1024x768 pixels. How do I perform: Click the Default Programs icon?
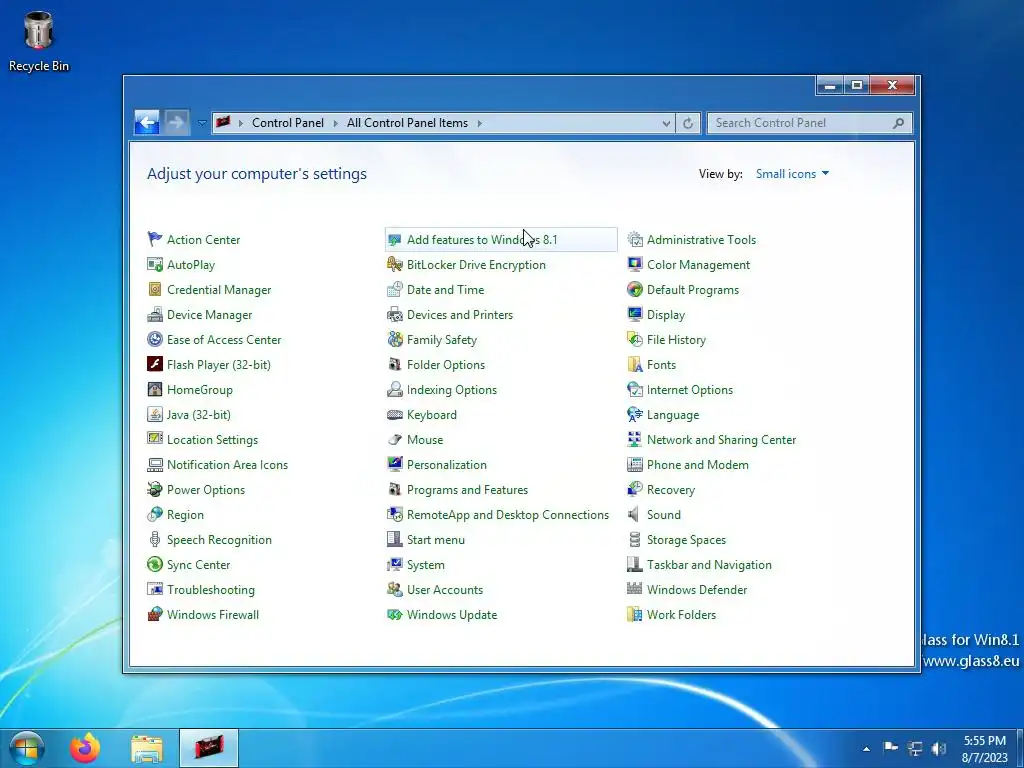click(x=635, y=289)
